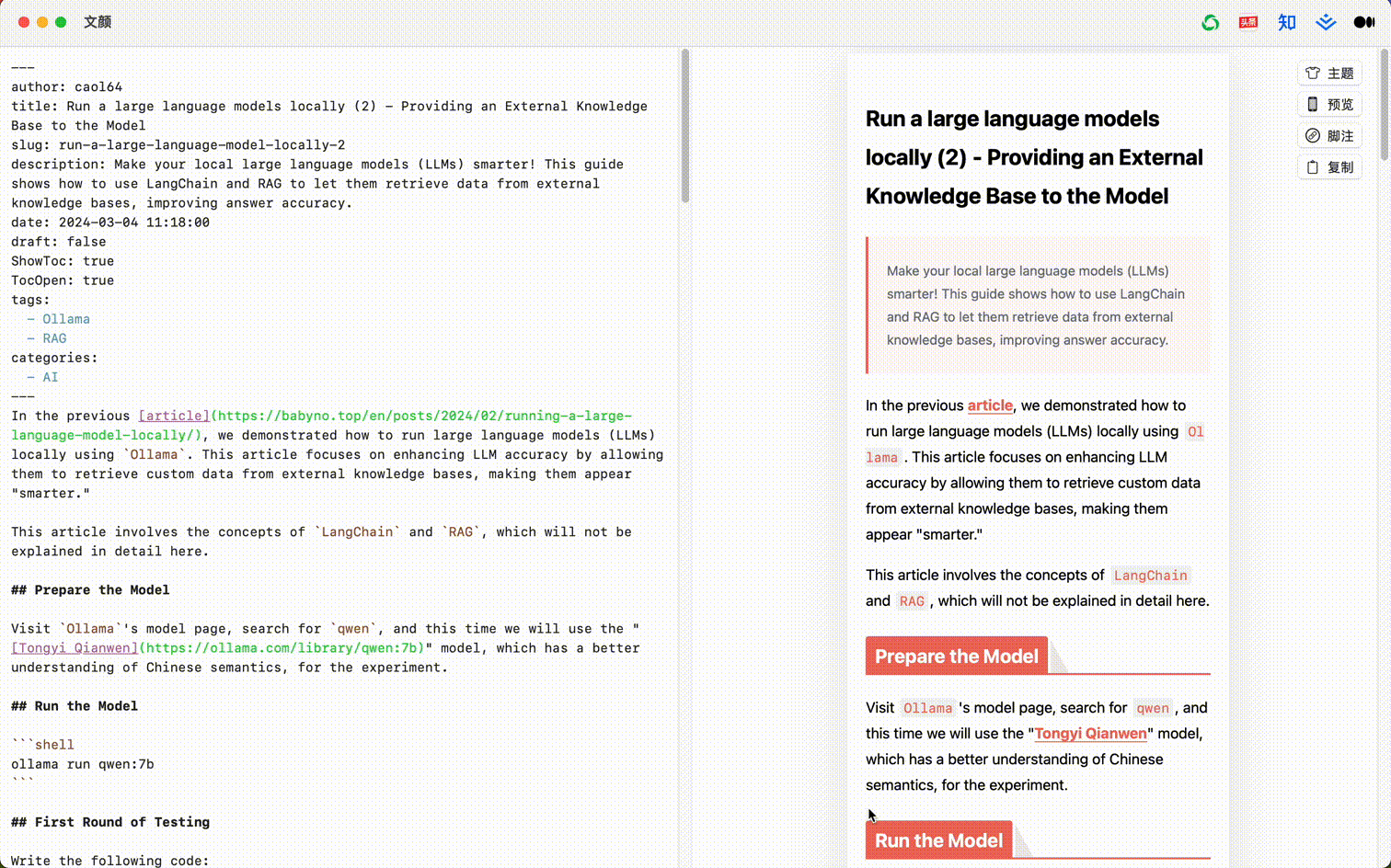Screen dimensions: 1391x868
Task: Click the red Toutiao platform icon
Action: (1248, 22)
